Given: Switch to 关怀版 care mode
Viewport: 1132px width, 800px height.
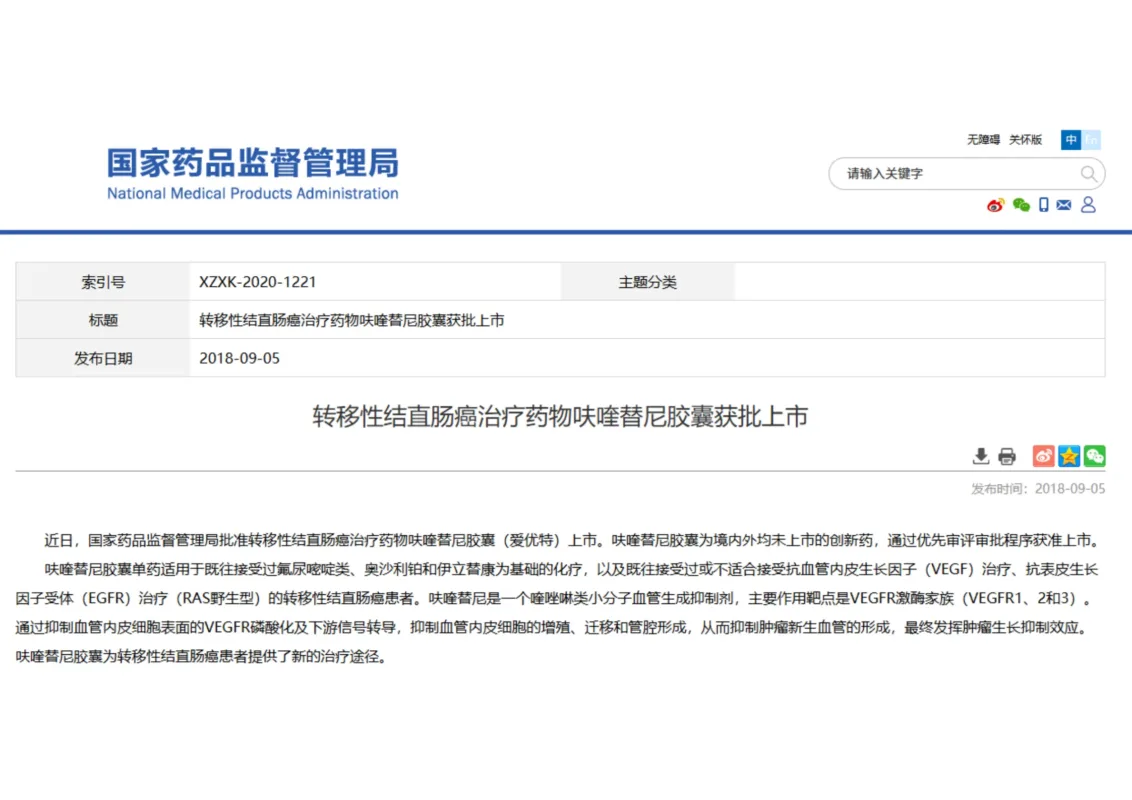Looking at the screenshot, I should [1025, 140].
